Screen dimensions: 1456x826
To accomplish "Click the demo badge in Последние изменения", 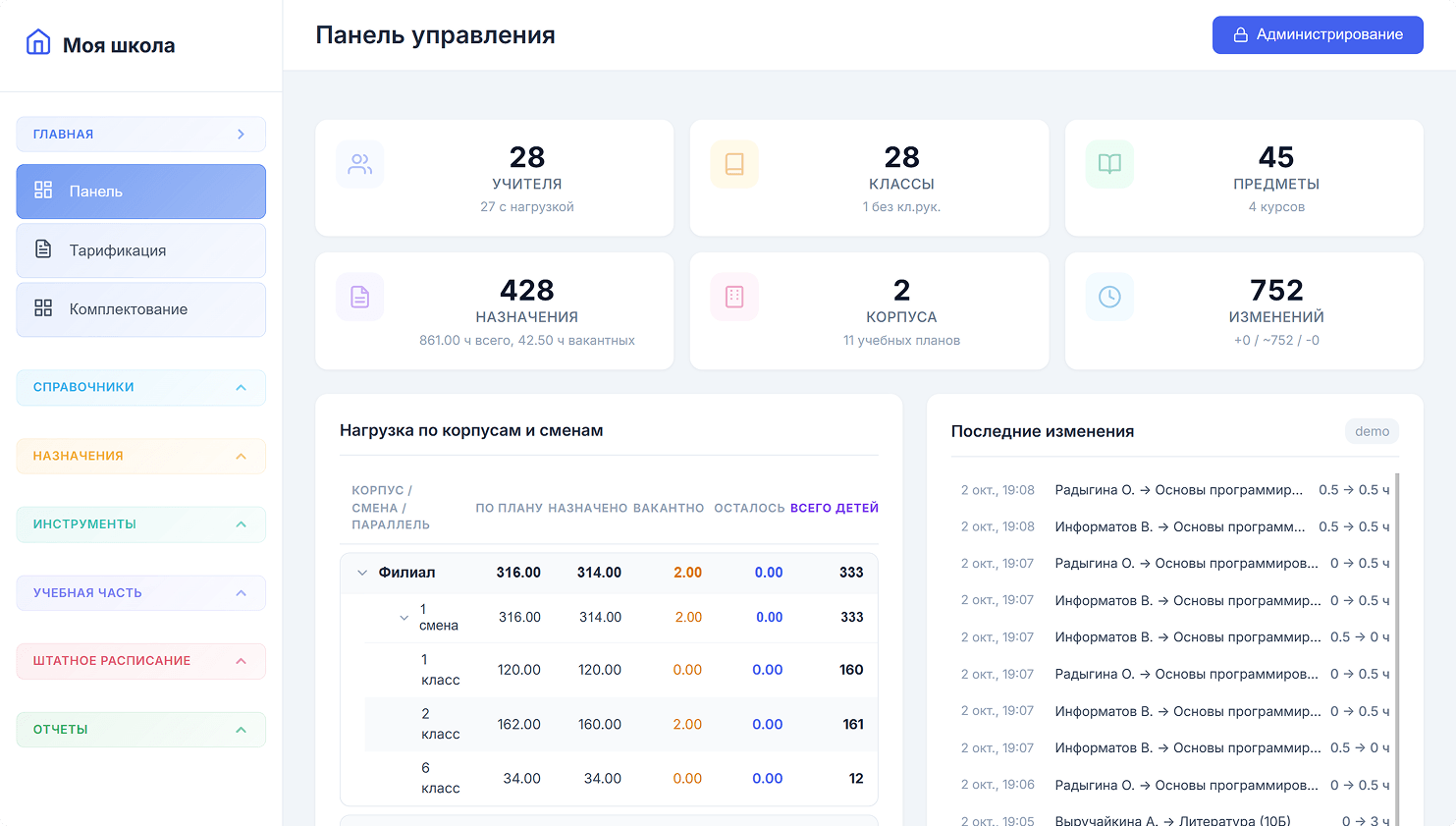I will [x=1372, y=431].
